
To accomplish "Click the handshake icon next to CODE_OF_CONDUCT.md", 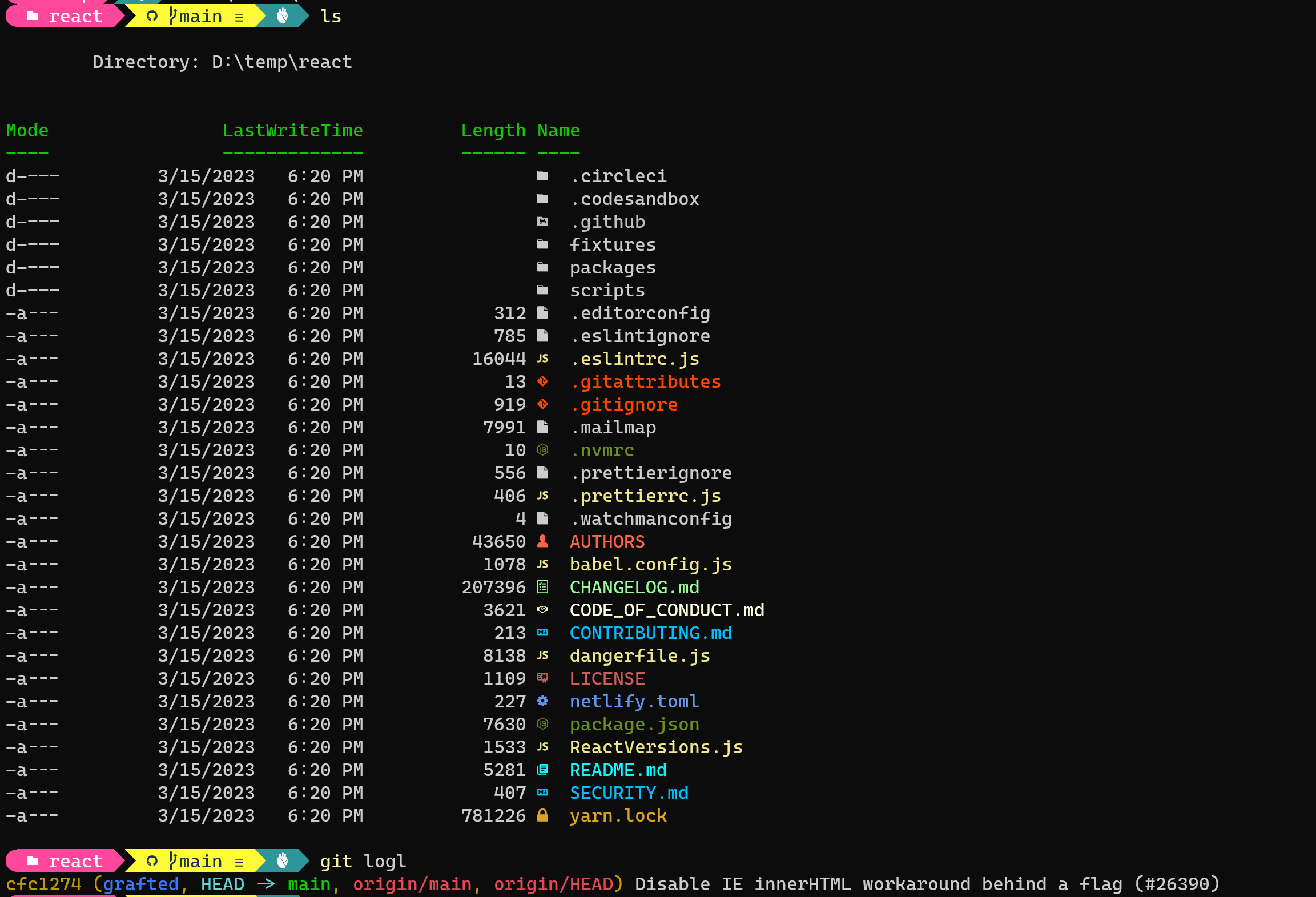I will point(542,610).
